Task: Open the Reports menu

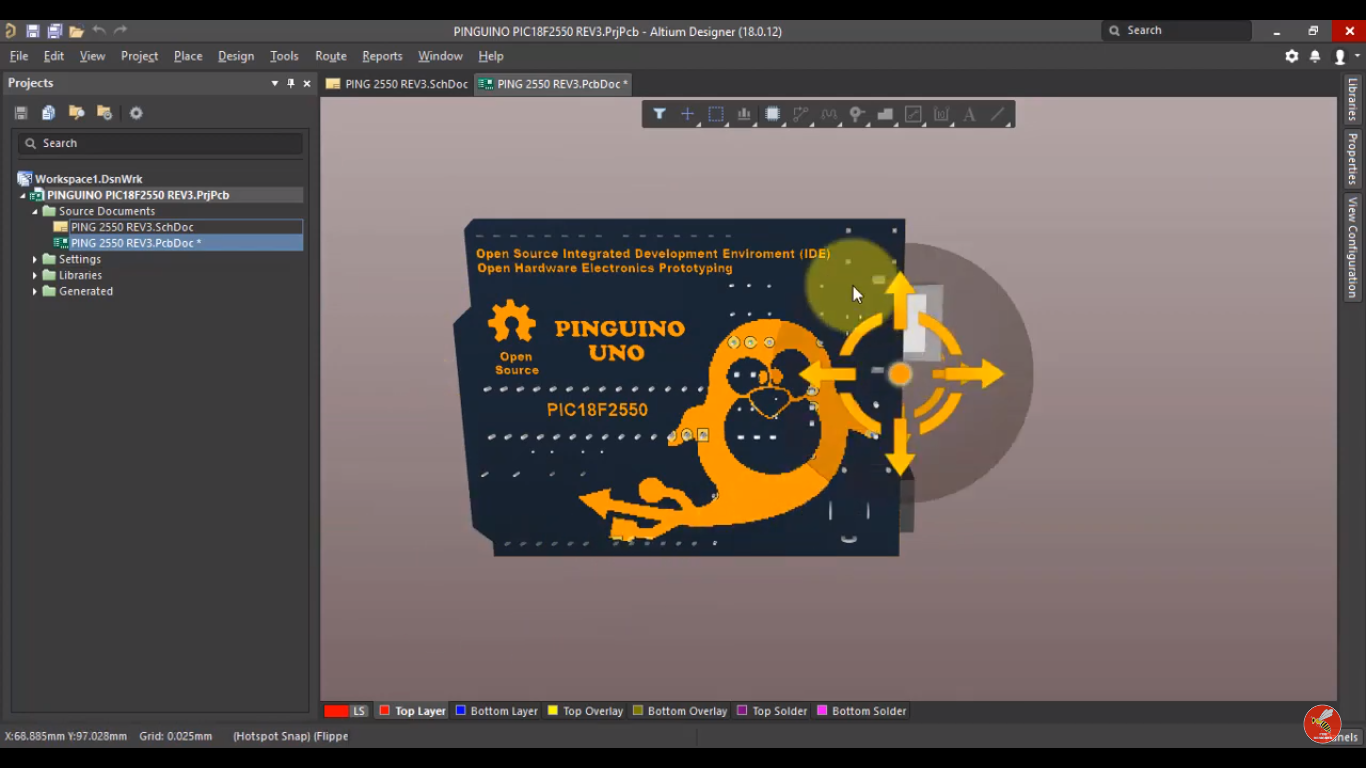Action: point(382,56)
